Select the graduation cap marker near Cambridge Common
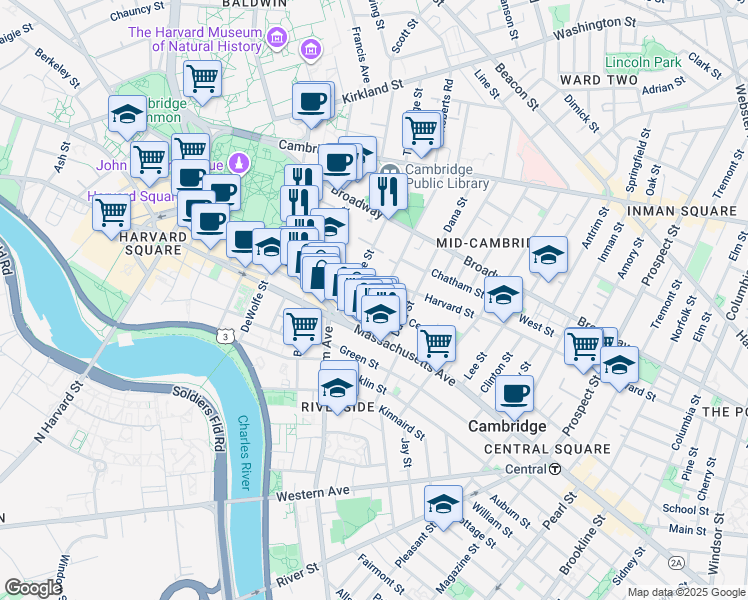The height and width of the screenshot is (600, 748). (127, 114)
